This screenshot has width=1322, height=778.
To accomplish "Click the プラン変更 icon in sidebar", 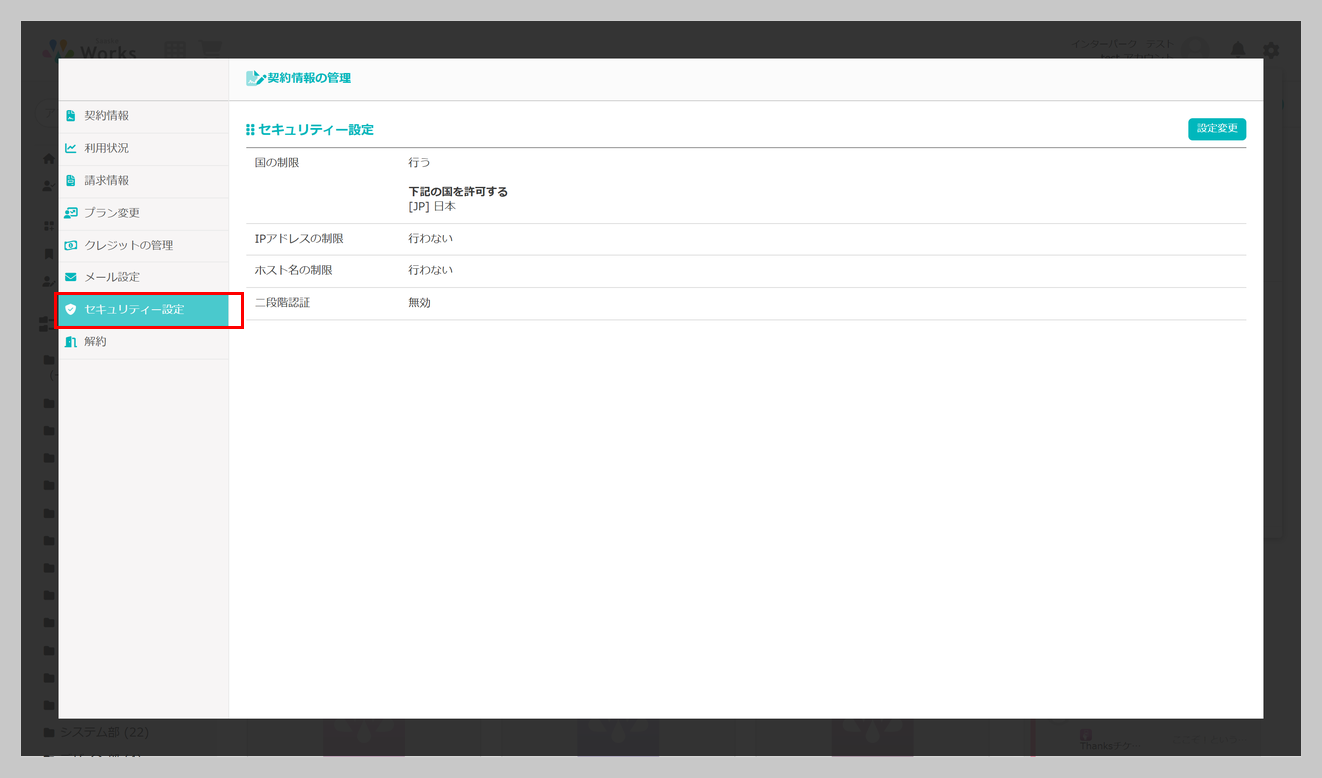I will click(71, 213).
